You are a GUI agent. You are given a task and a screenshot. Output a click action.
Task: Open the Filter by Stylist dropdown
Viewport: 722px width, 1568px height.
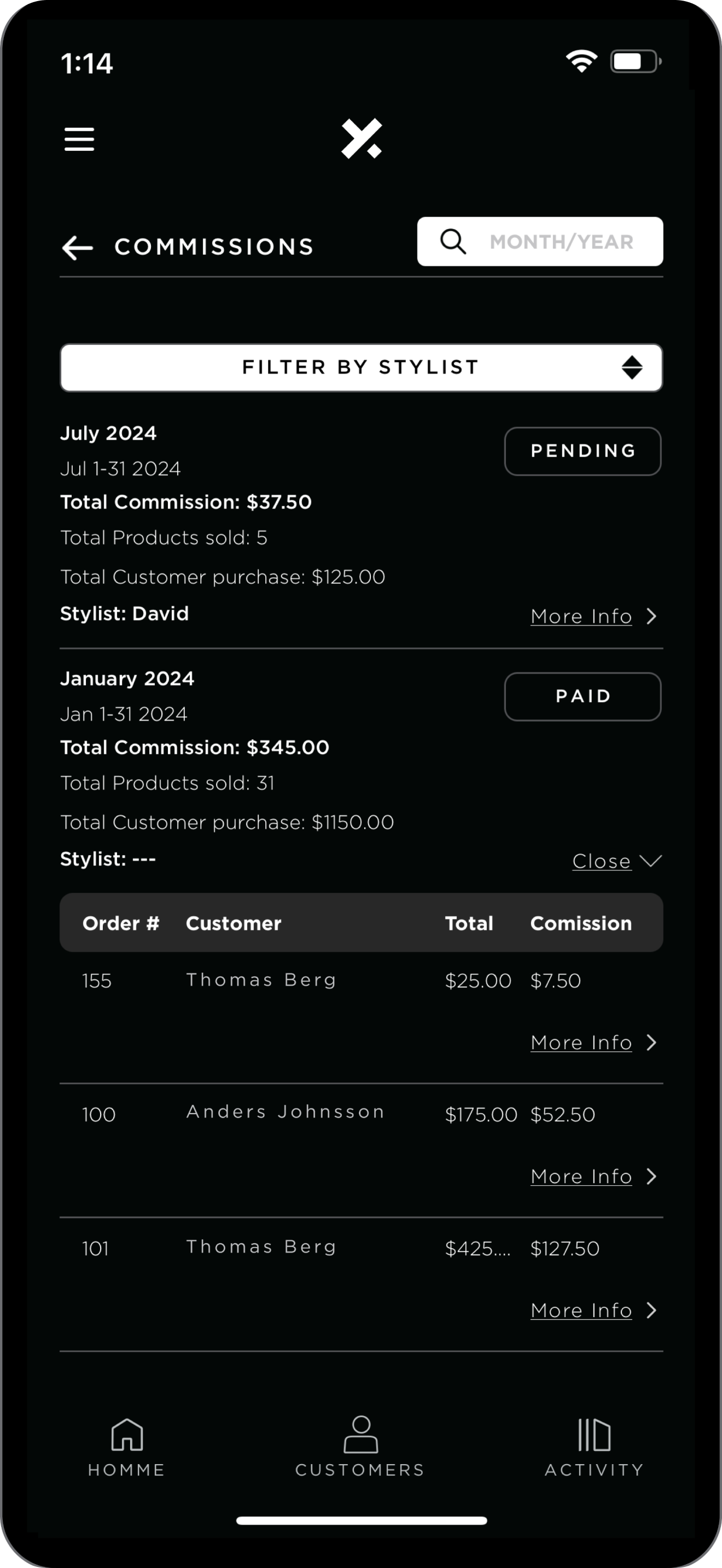pos(361,367)
